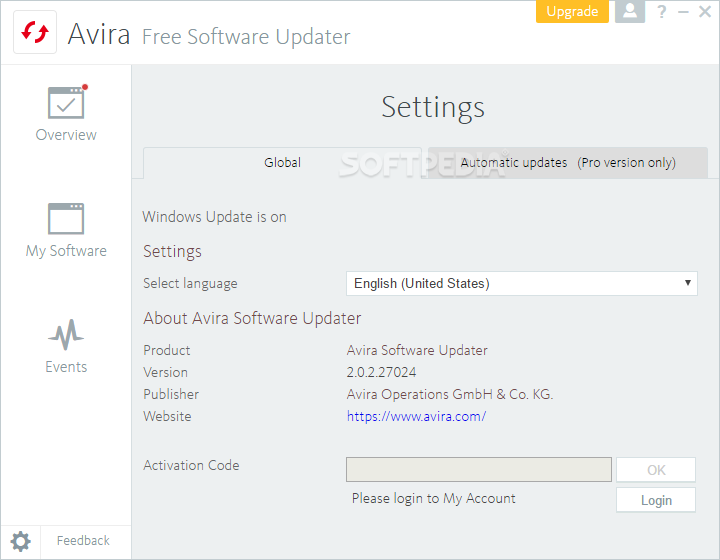This screenshot has height=560, width=720.
Task: Click the help question mark icon
Action: pyautogui.click(x=661, y=11)
